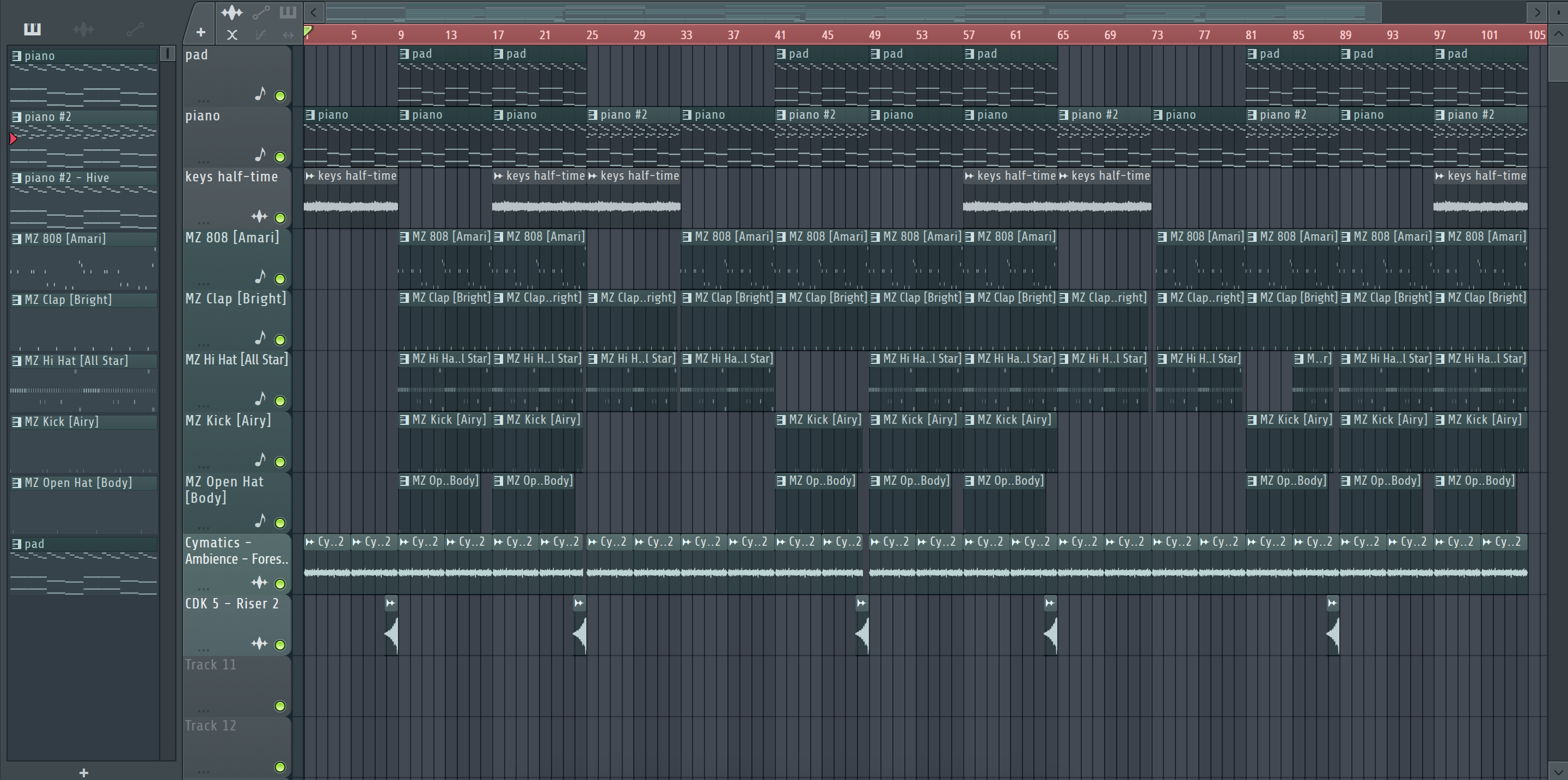Click scroll-up arrow of playlist vertical scrollbar
1568x780 pixels.
pyautogui.click(x=1558, y=33)
